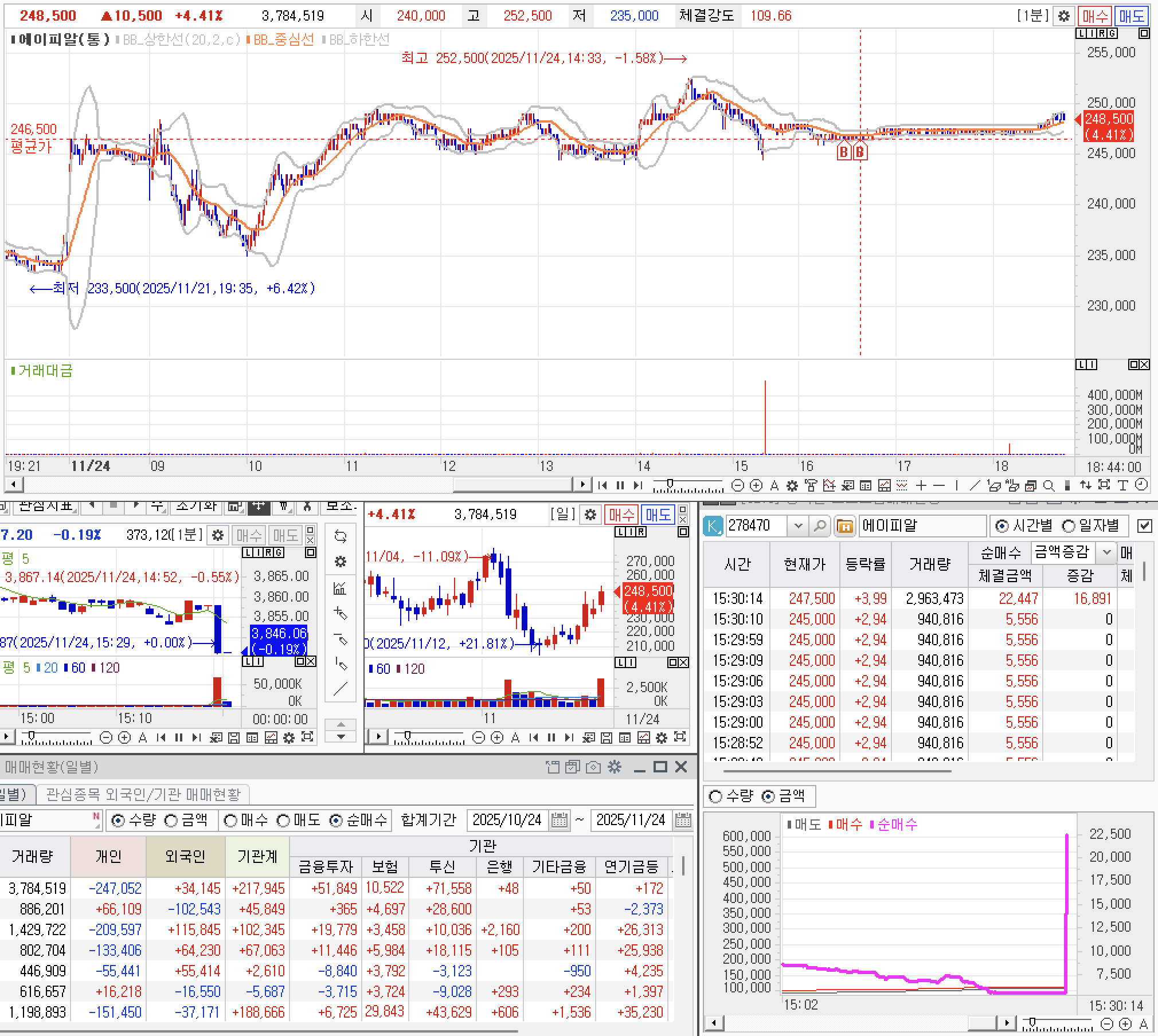Viewport: 1158px width, 1036px height.
Task: Switch to 관심종목 외국인/기관 매매현황 tab
Action: coord(143,794)
